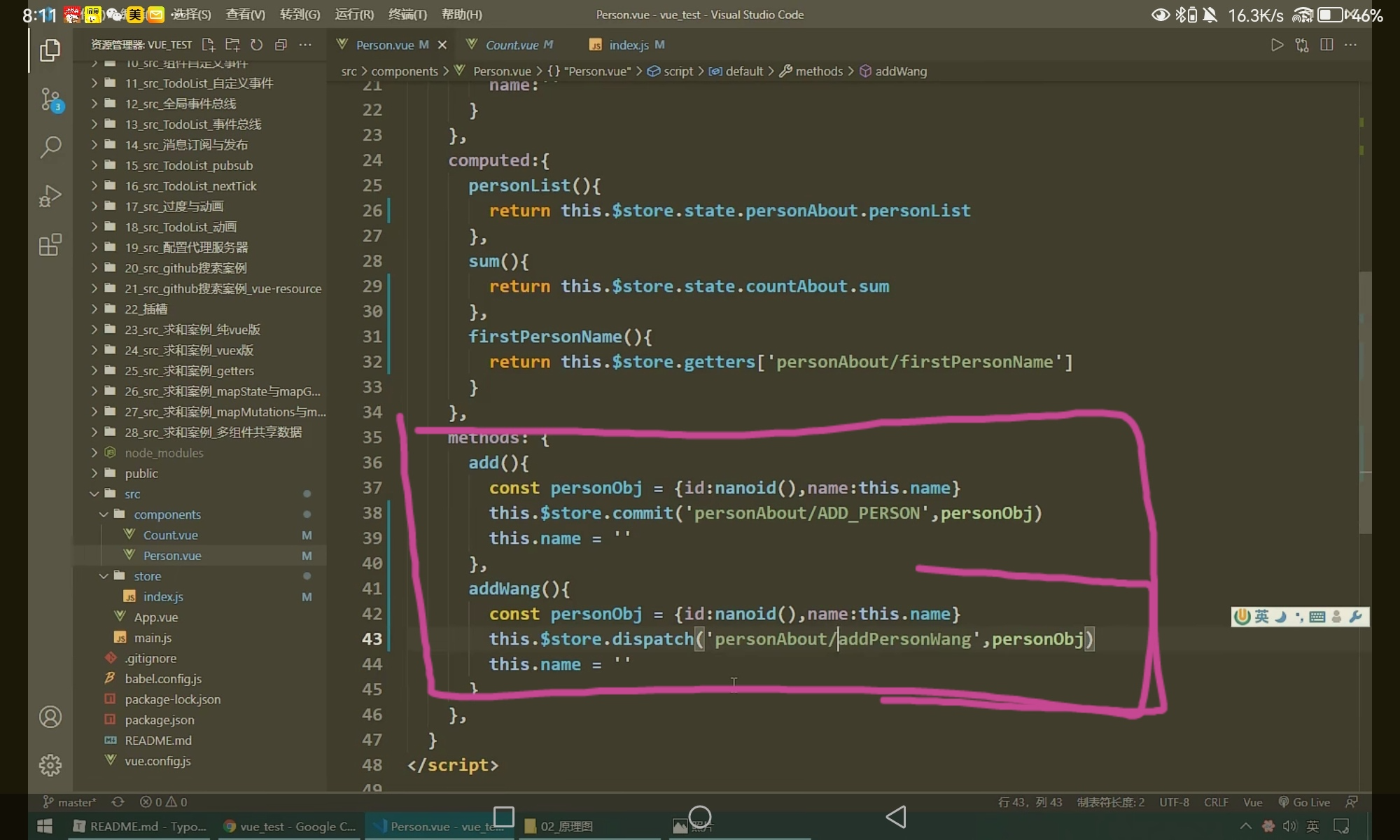Toggle Go Live server in status bar

point(1304,802)
